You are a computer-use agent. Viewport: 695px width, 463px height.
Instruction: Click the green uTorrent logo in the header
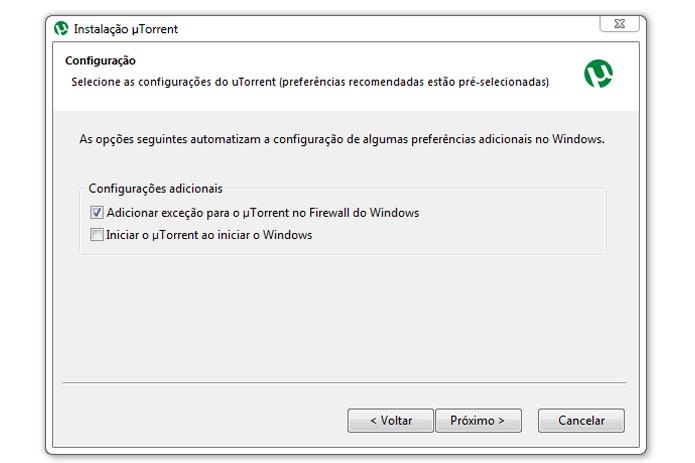coord(598,74)
